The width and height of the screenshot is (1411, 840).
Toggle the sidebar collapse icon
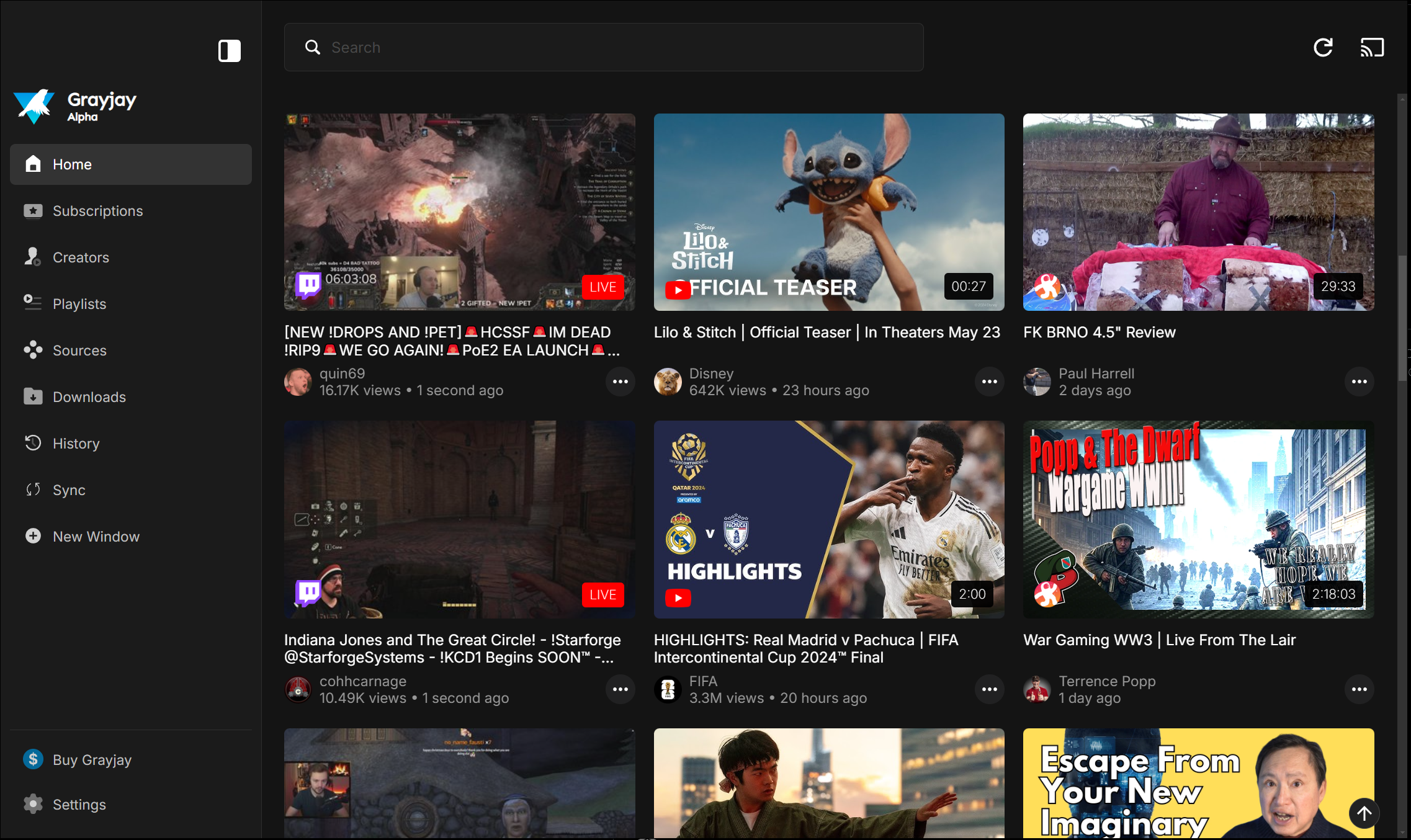click(229, 50)
